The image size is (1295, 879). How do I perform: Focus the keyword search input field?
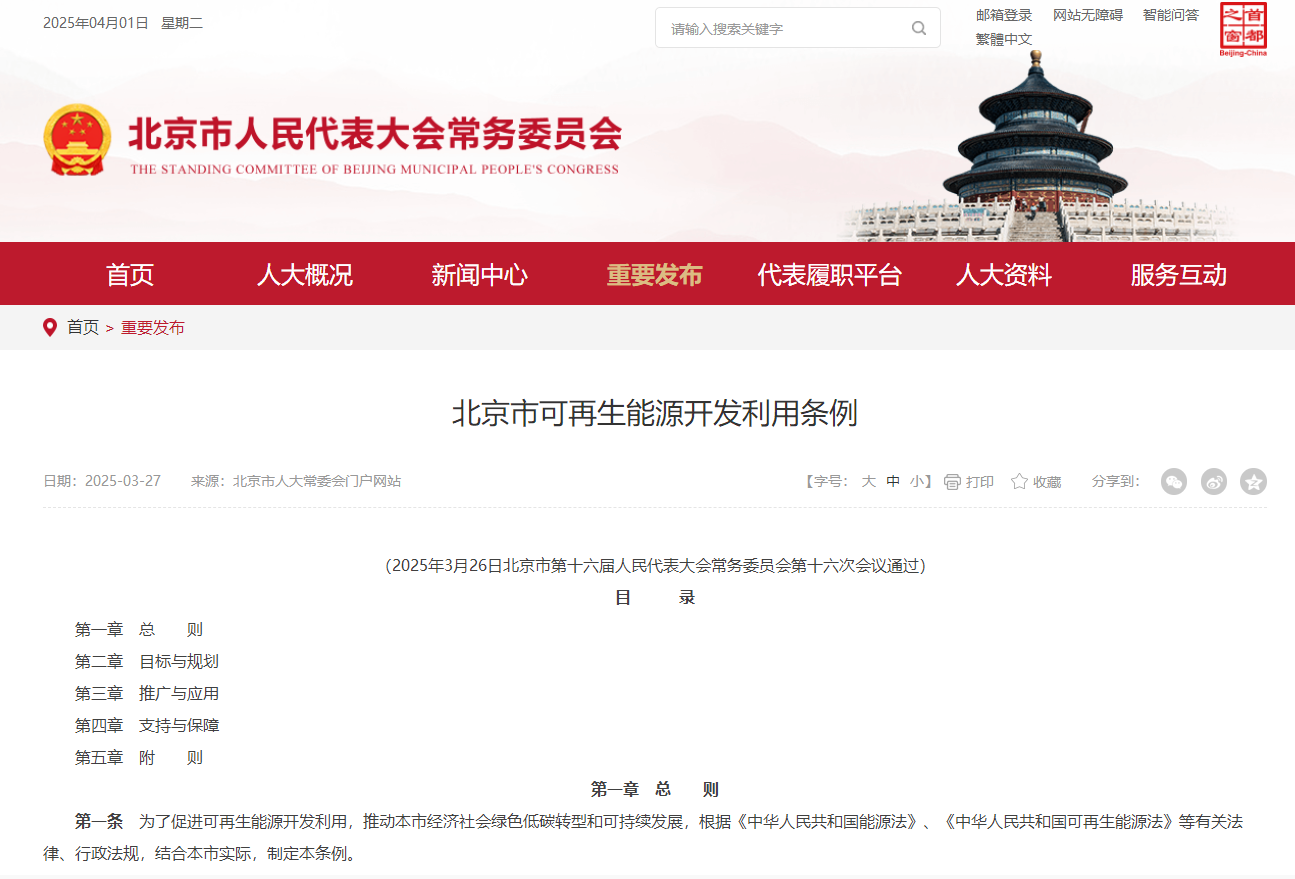click(x=780, y=29)
